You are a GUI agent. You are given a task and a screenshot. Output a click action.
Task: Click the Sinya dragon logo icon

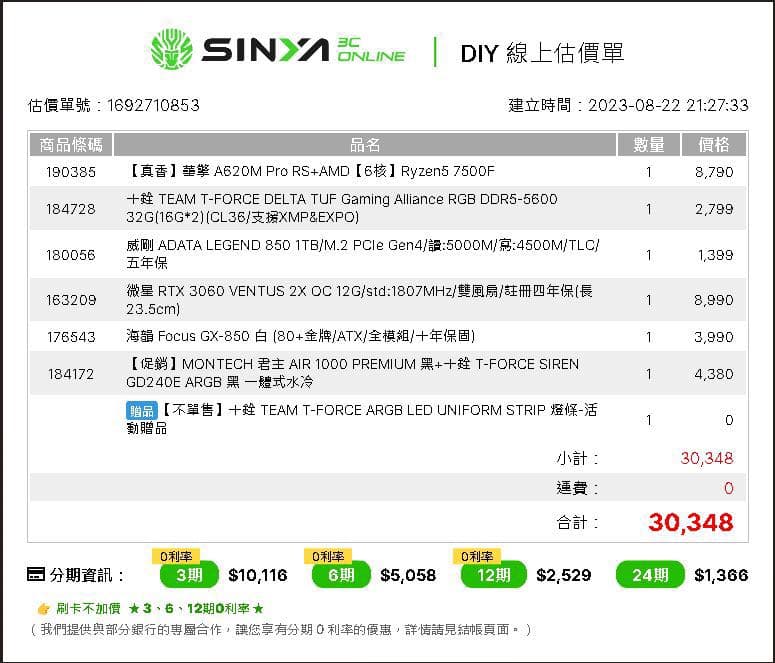click(171, 50)
